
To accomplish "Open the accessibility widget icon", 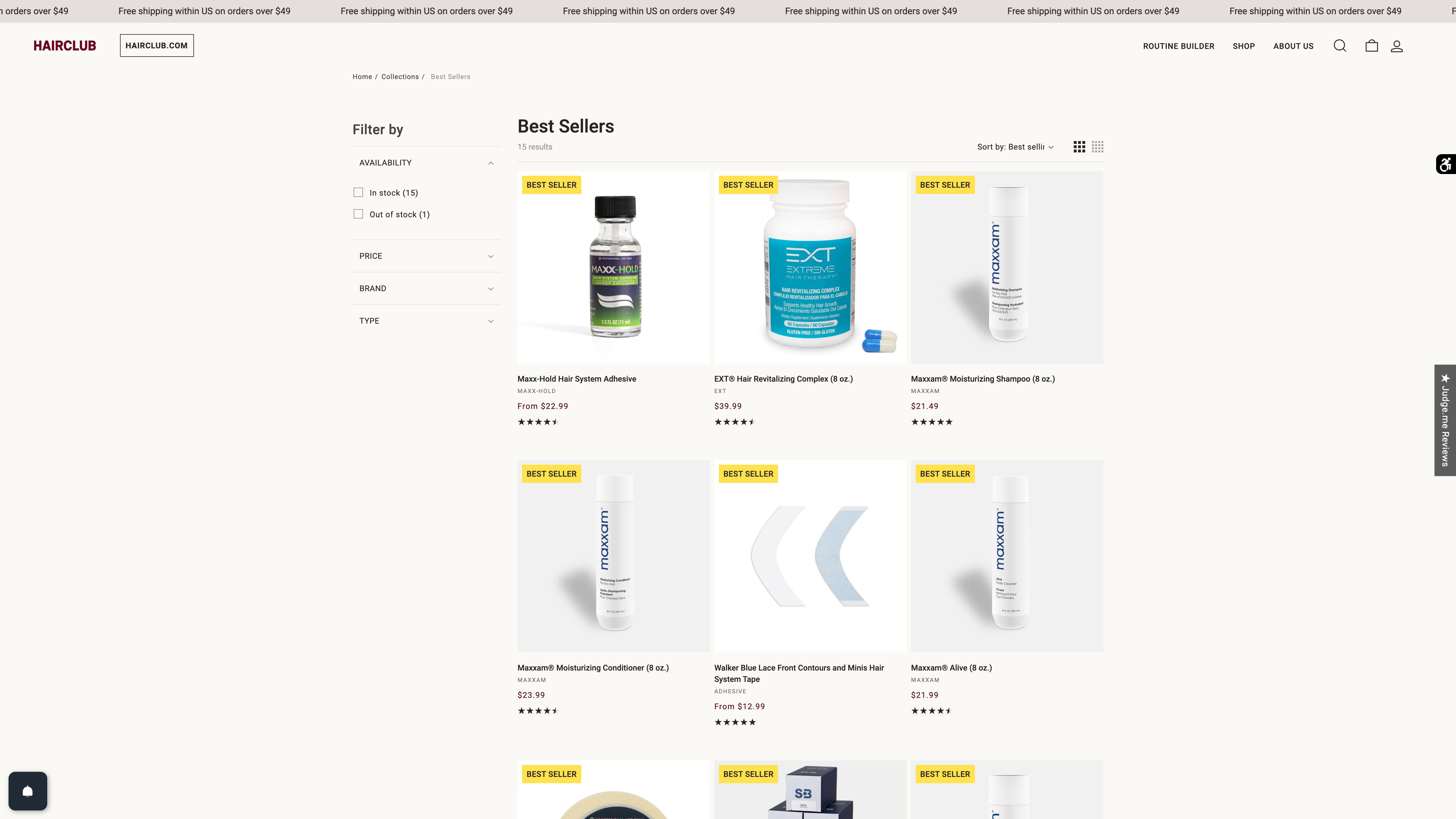I will coord(1446,164).
